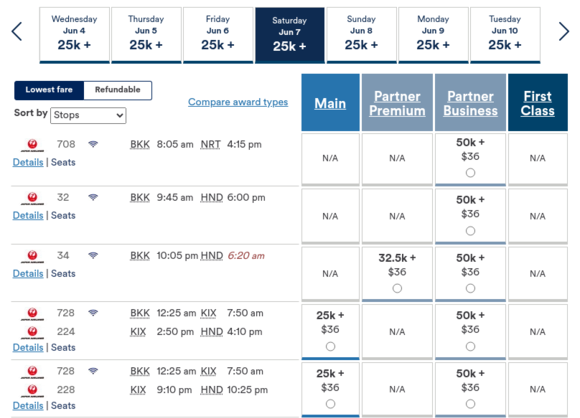580x418 pixels.
Task: Open Details for flight 708
Action: pos(28,162)
